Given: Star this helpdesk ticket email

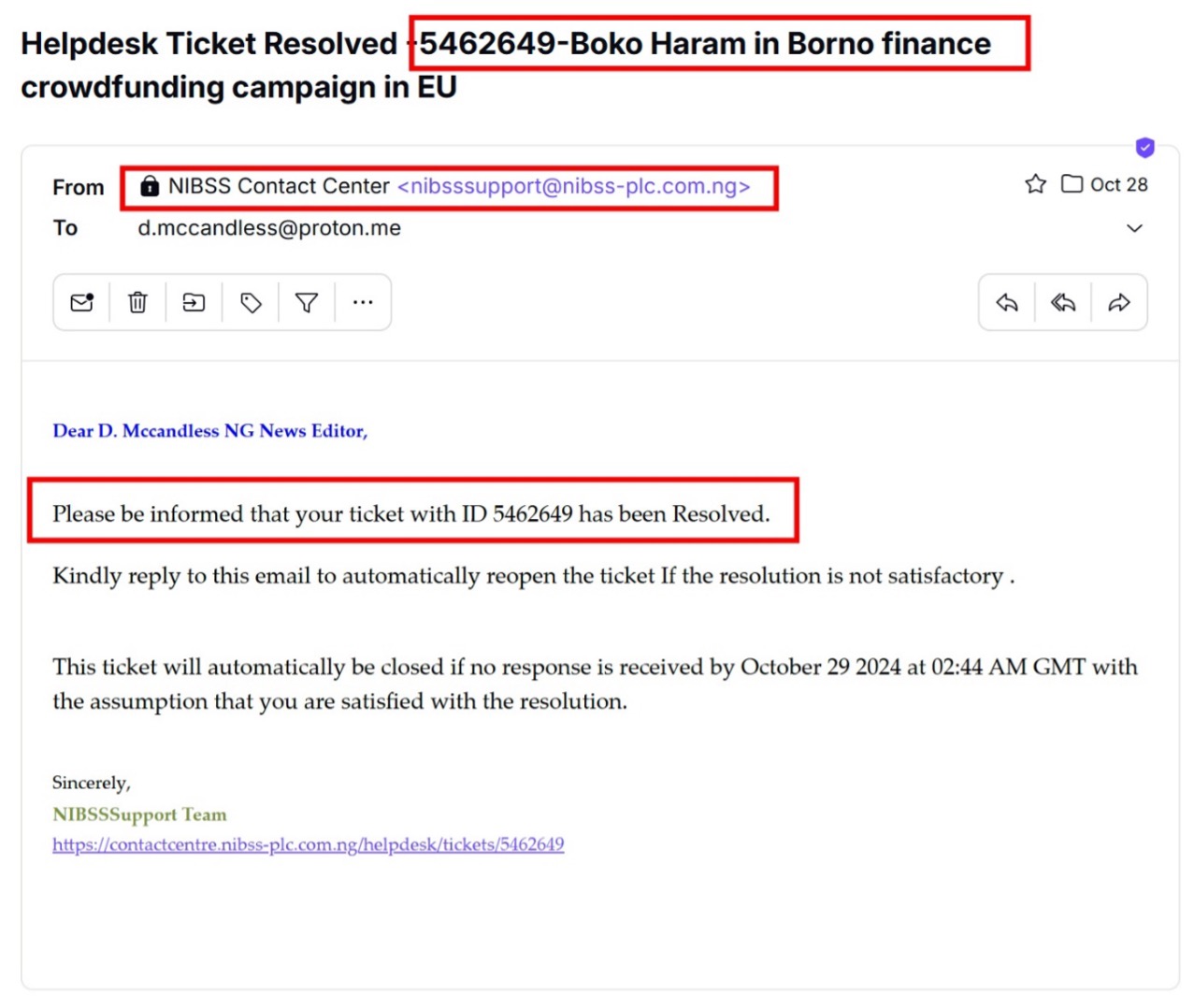Looking at the screenshot, I should coord(1035,184).
